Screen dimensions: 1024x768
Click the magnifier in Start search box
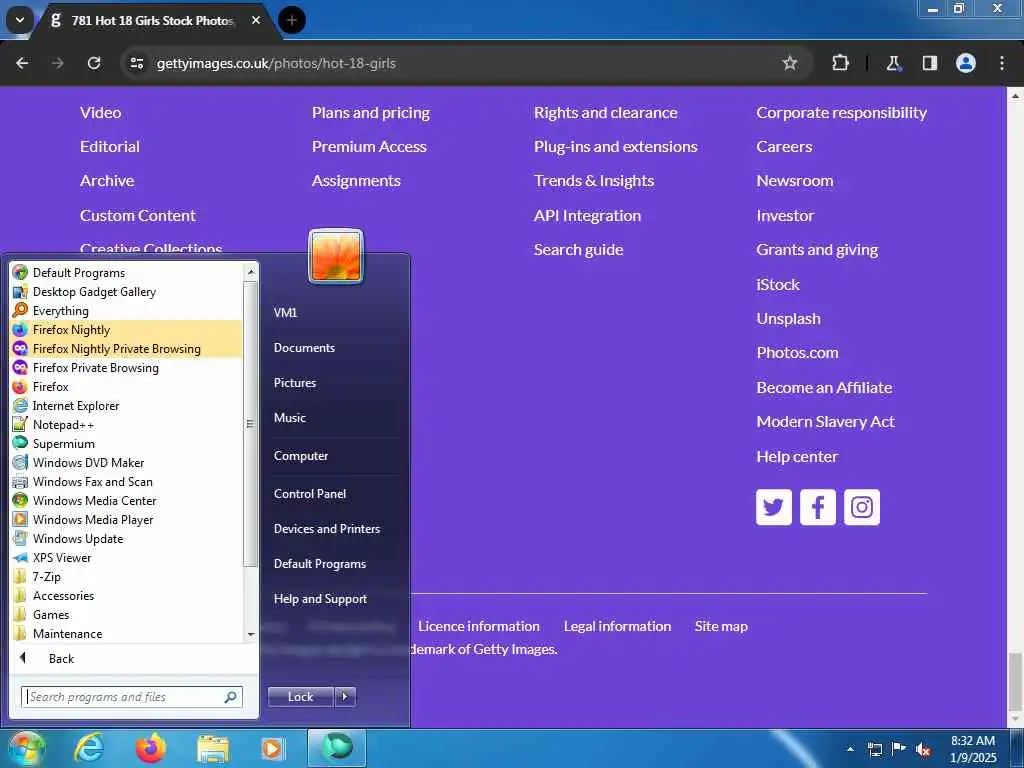click(231, 697)
